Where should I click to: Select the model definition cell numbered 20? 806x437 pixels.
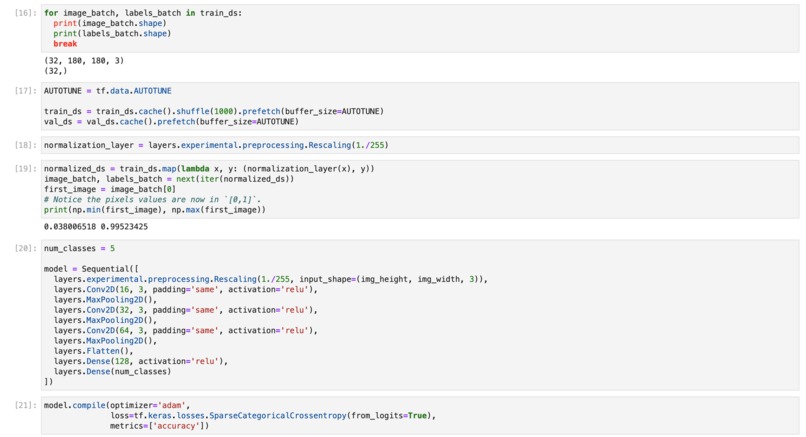coord(420,315)
